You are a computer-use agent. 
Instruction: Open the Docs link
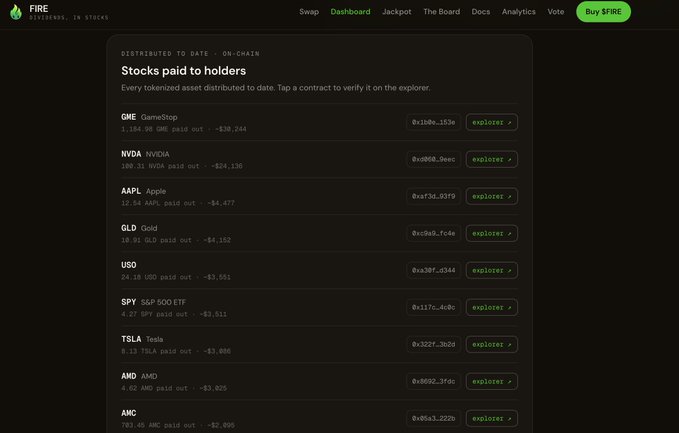click(481, 12)
